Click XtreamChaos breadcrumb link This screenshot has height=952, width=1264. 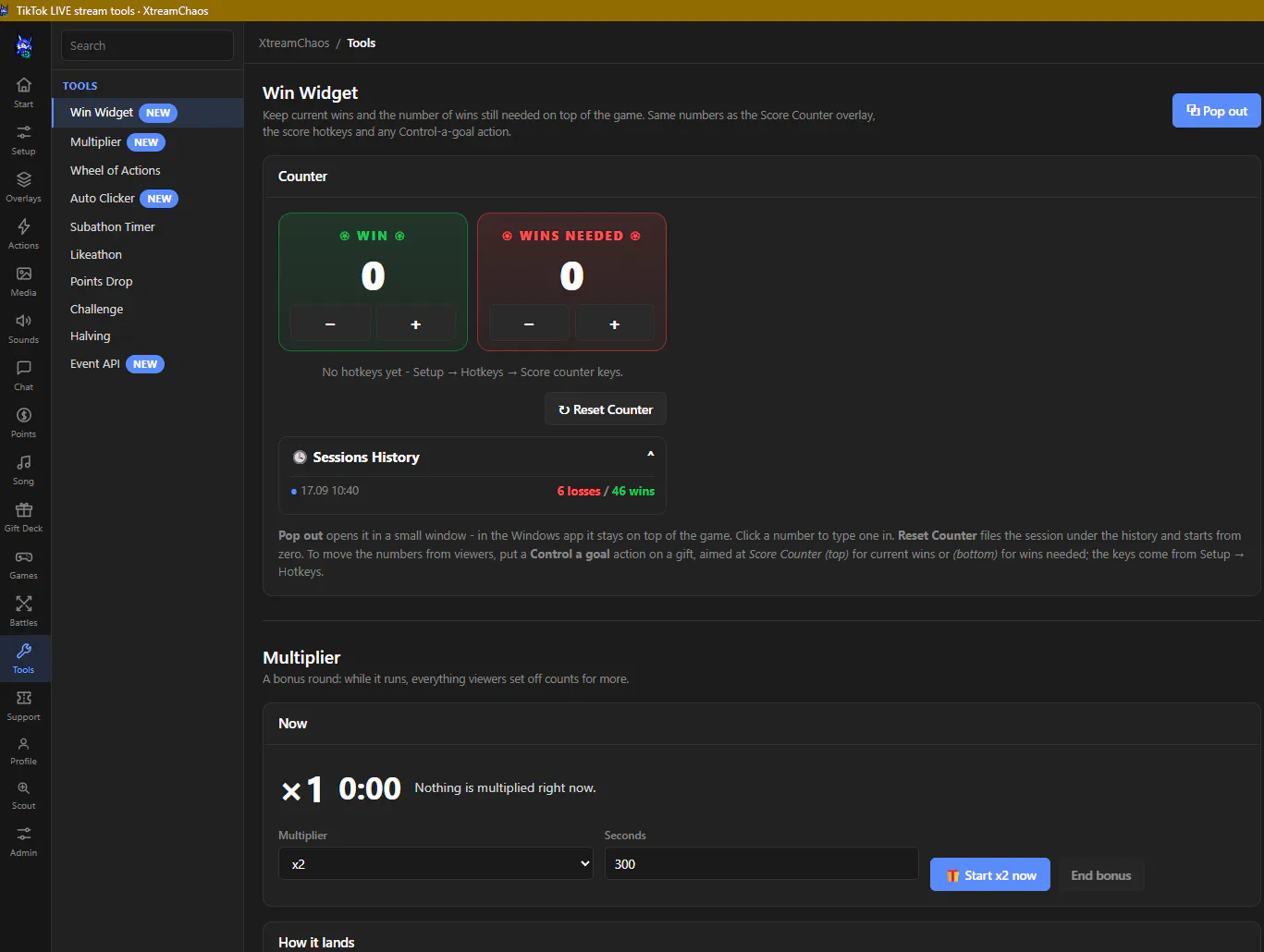[294, 43]
